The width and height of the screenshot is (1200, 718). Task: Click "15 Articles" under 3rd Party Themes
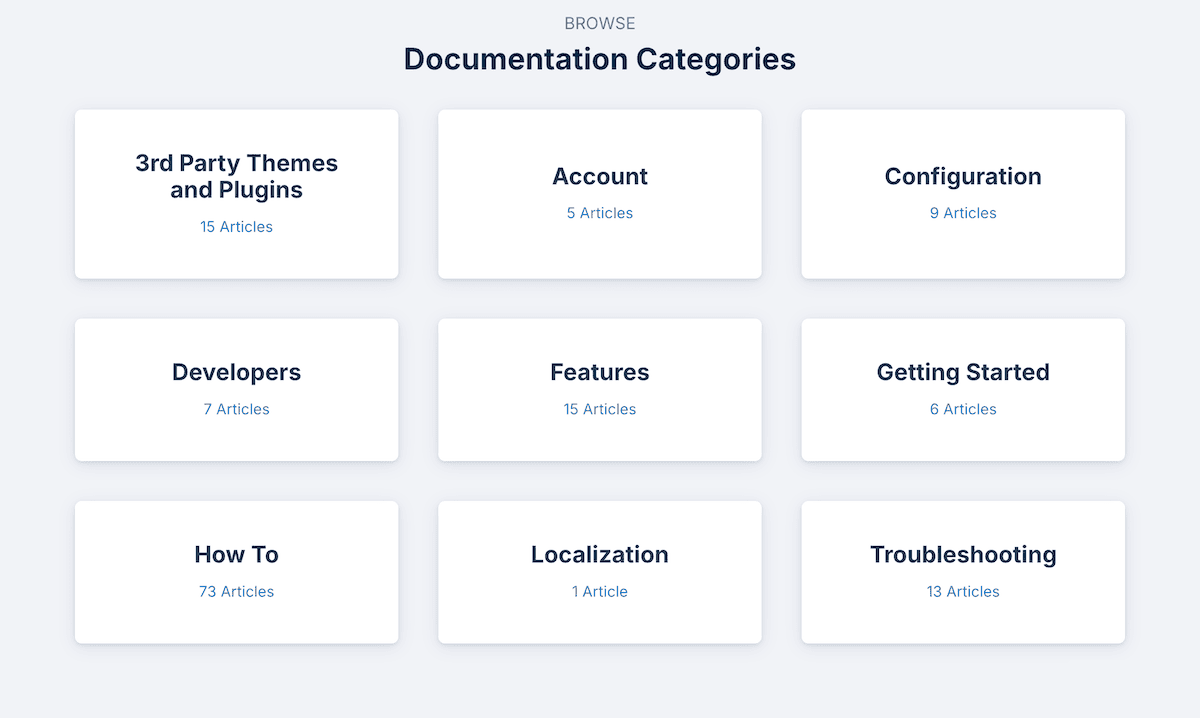tap(236, 227)
